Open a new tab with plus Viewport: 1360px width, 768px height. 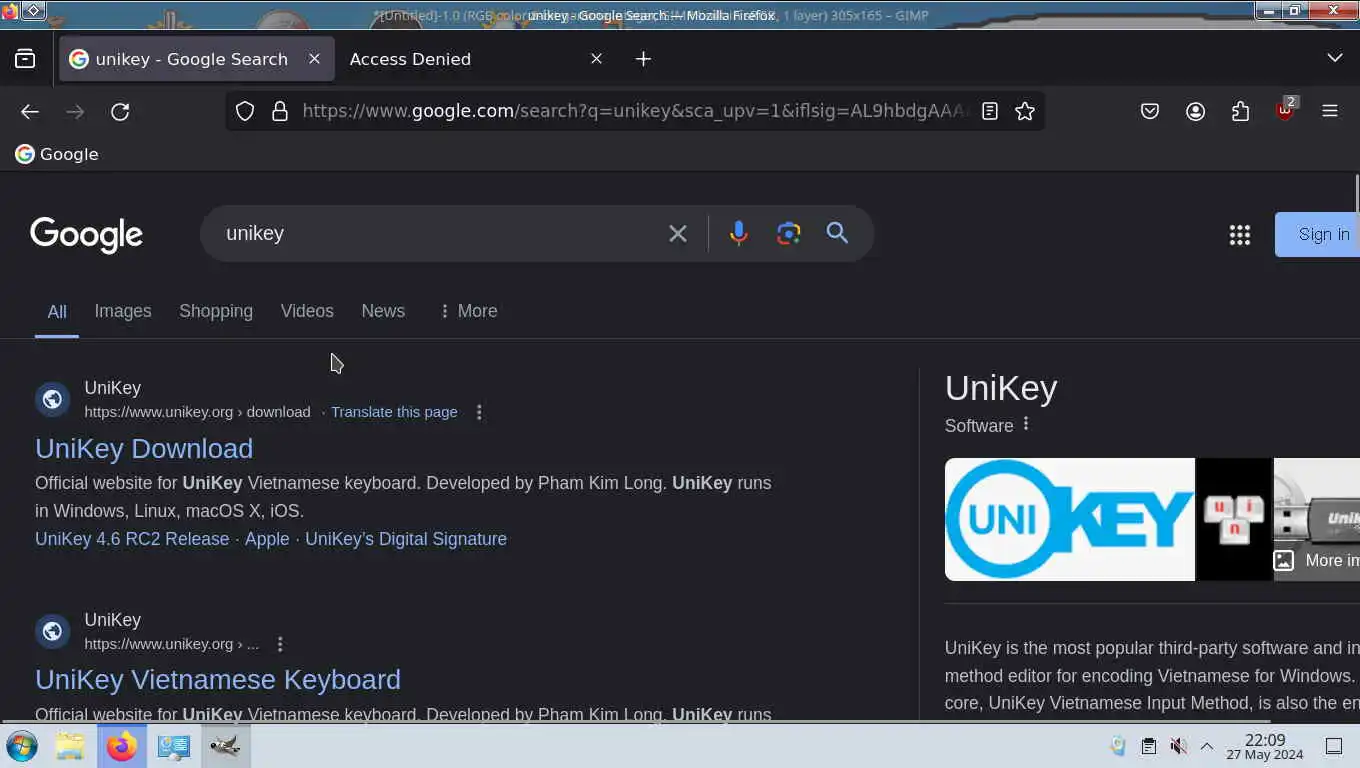pyautogui.click(x=643, y=59)
